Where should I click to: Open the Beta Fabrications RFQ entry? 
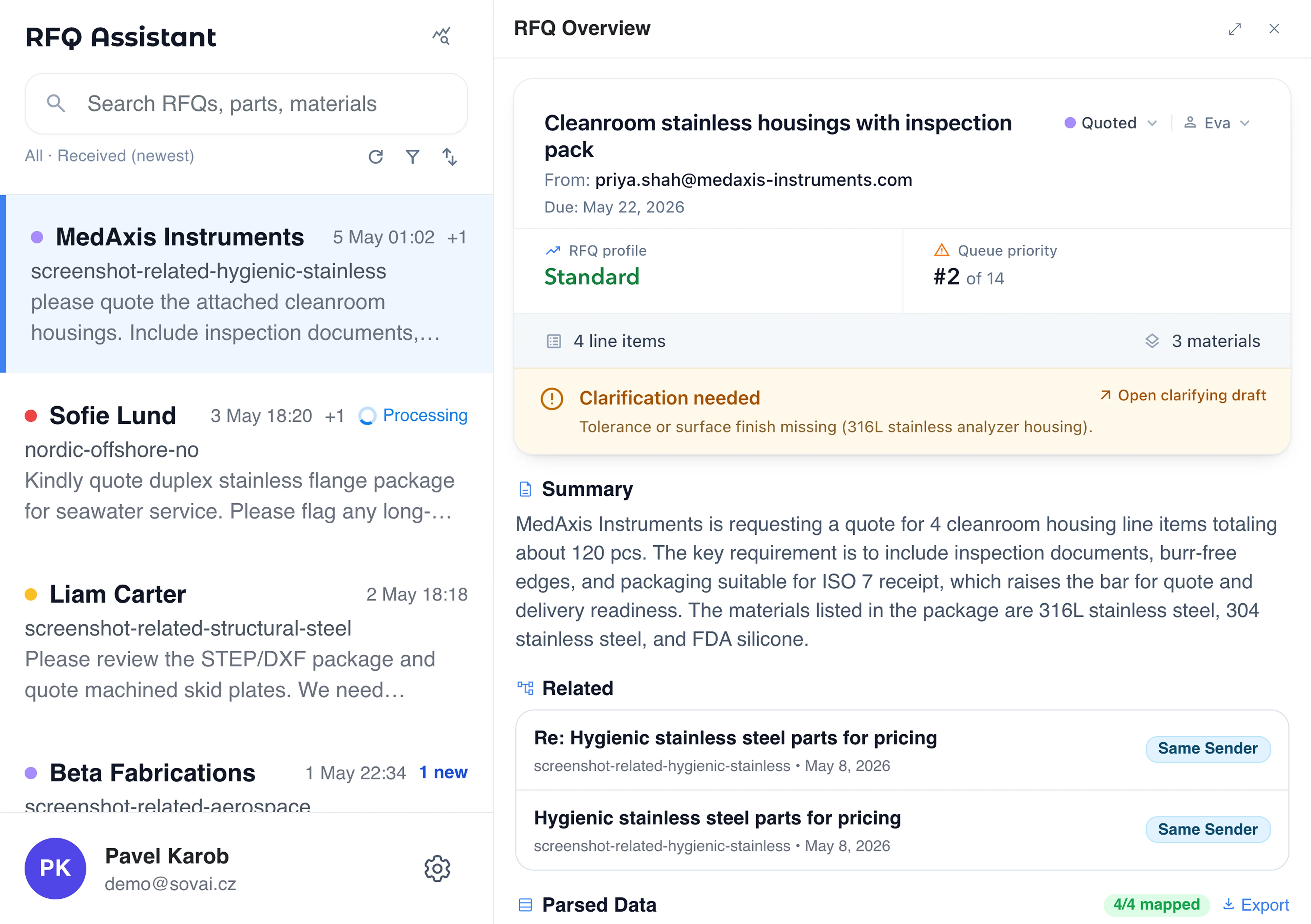pyautogui.click(x=247, y=772)
